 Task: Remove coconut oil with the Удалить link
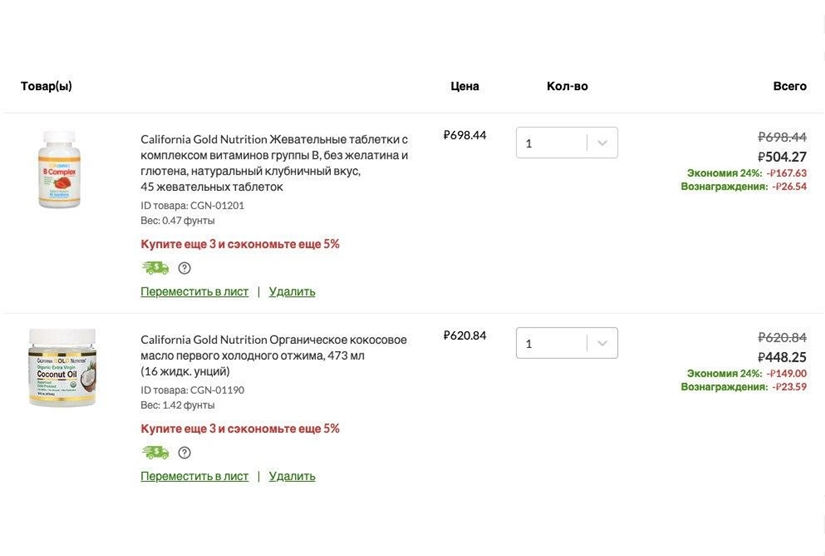click(292, 476)
